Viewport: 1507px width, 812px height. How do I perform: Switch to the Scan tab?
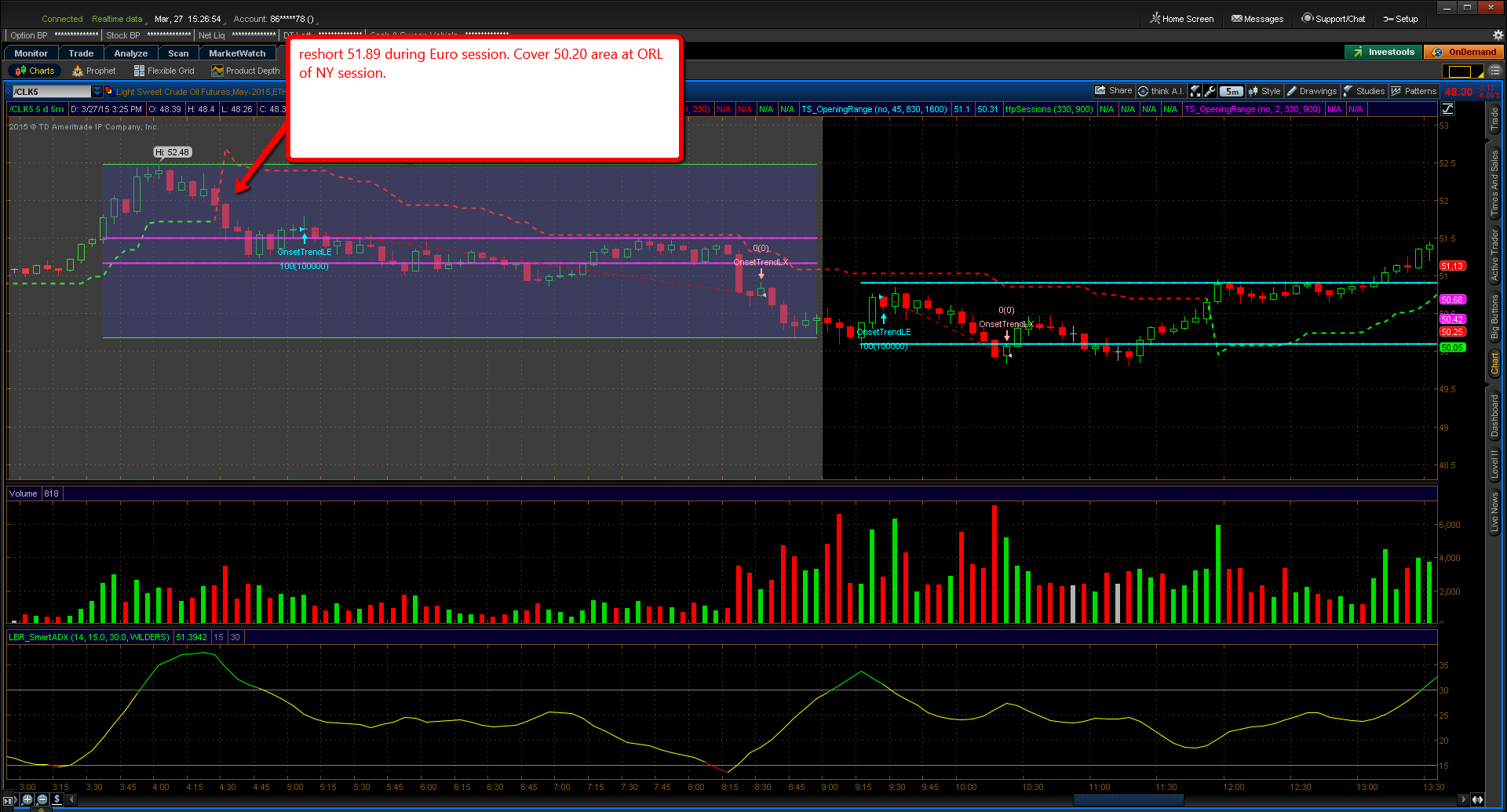tap(178, 53)
